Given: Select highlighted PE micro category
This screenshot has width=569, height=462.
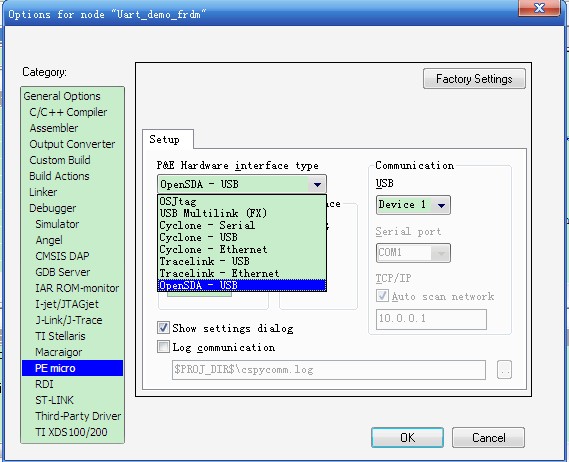Looking at the screenshot, I should coord(73,368).
